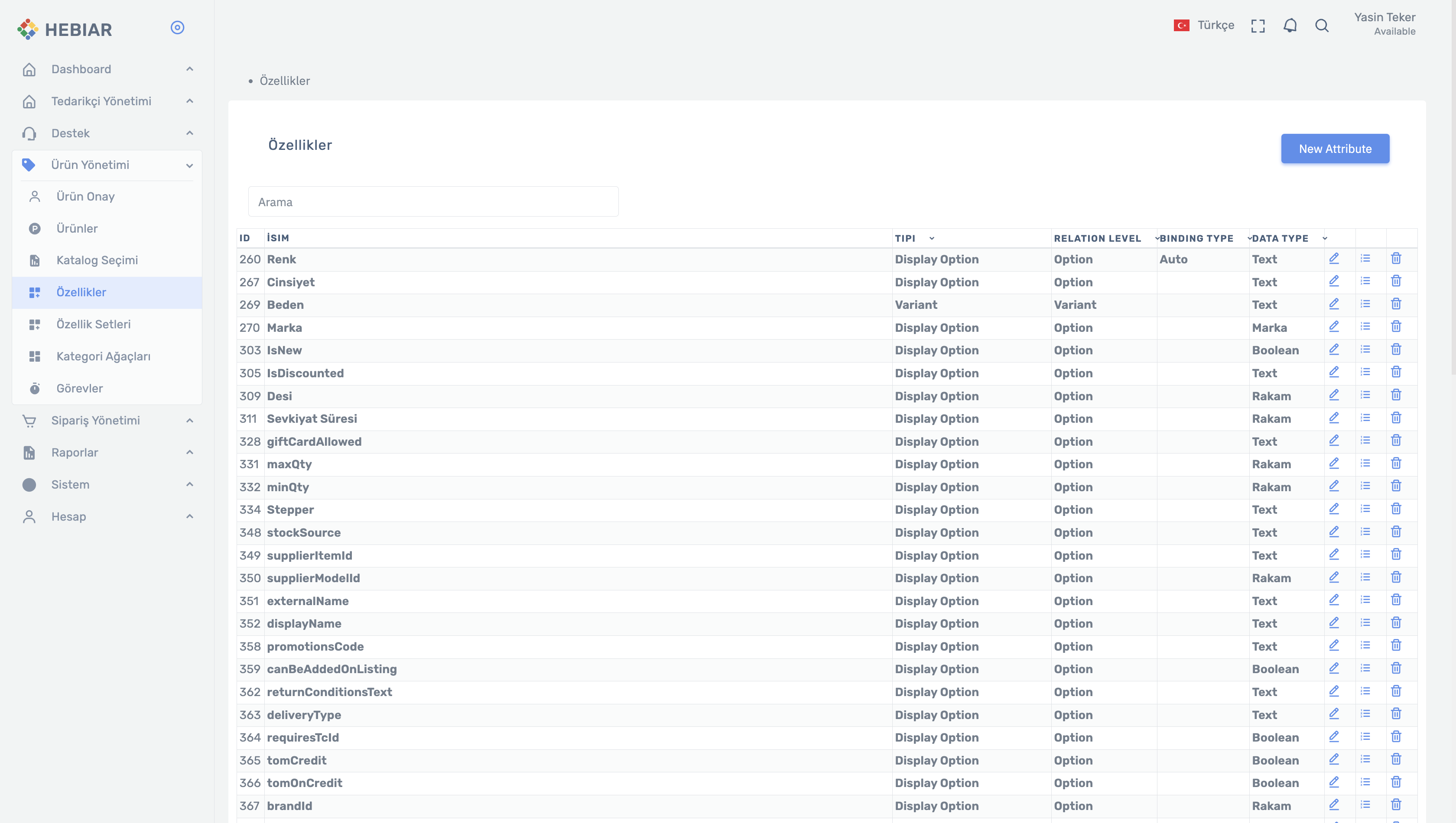Delete the externalName attribute

1396,600
